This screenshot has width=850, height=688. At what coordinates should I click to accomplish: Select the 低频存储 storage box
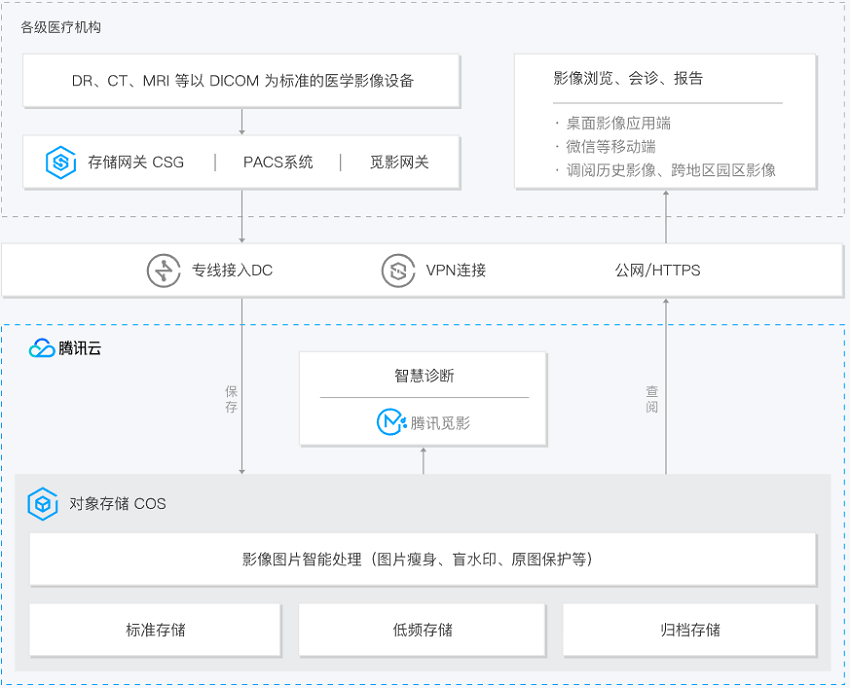click(x=423, y=630)
